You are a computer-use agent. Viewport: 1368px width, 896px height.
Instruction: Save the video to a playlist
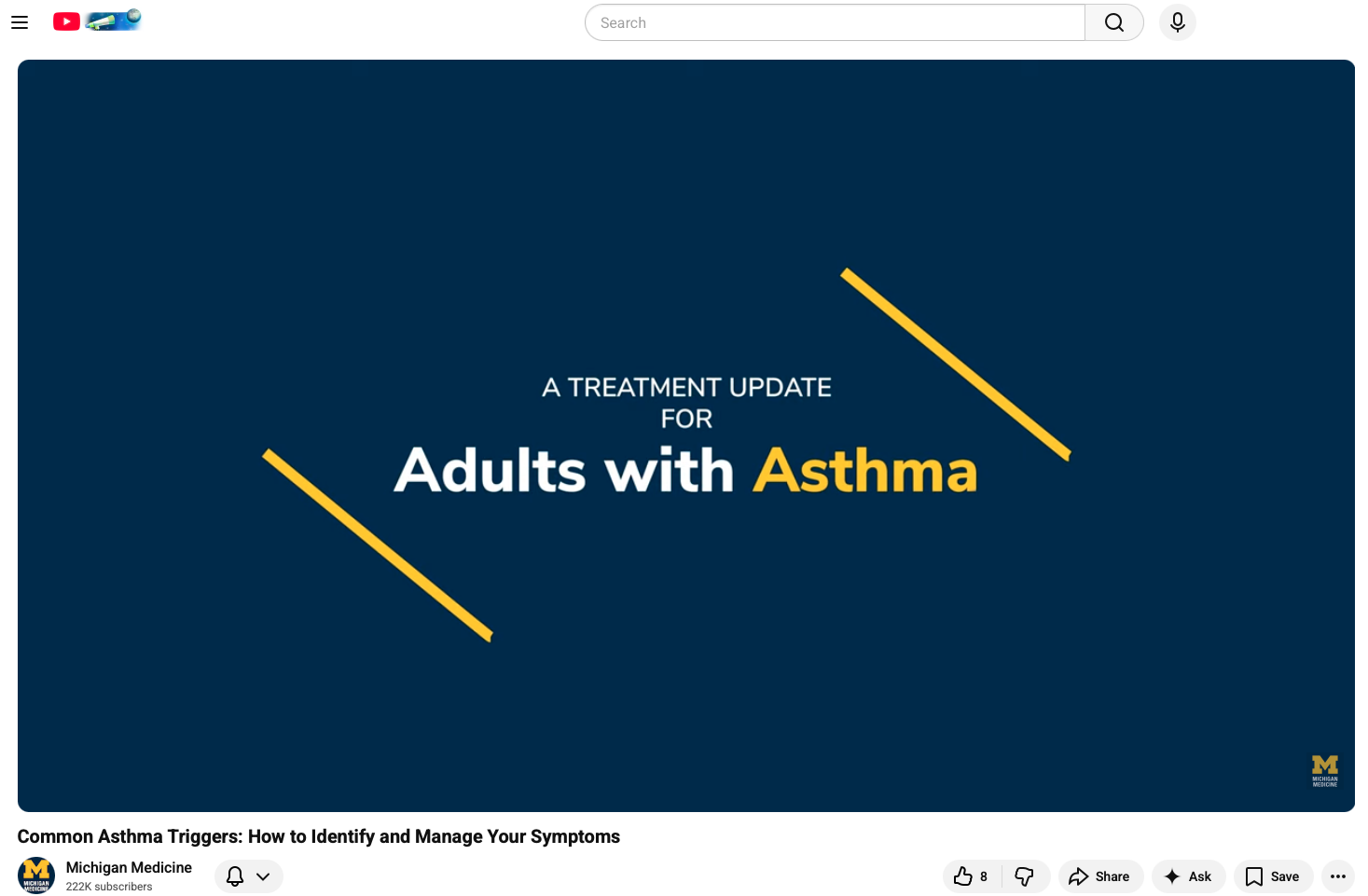(x=1272, y=876)
